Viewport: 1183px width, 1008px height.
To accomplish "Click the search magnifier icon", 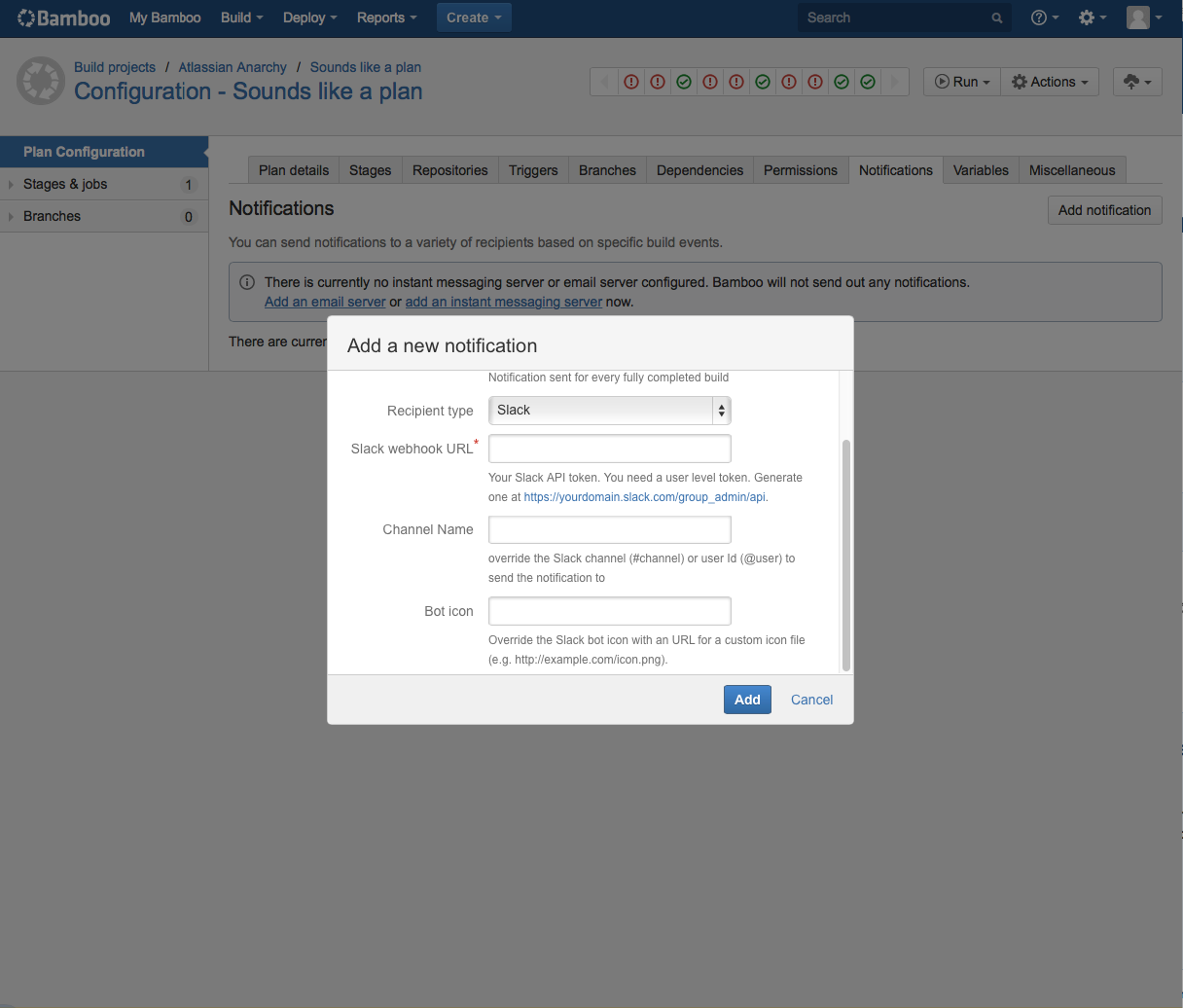I will pos(997,18).
